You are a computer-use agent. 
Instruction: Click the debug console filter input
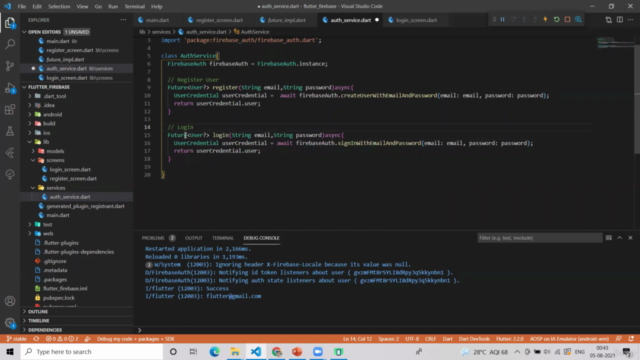click(540, 238)
